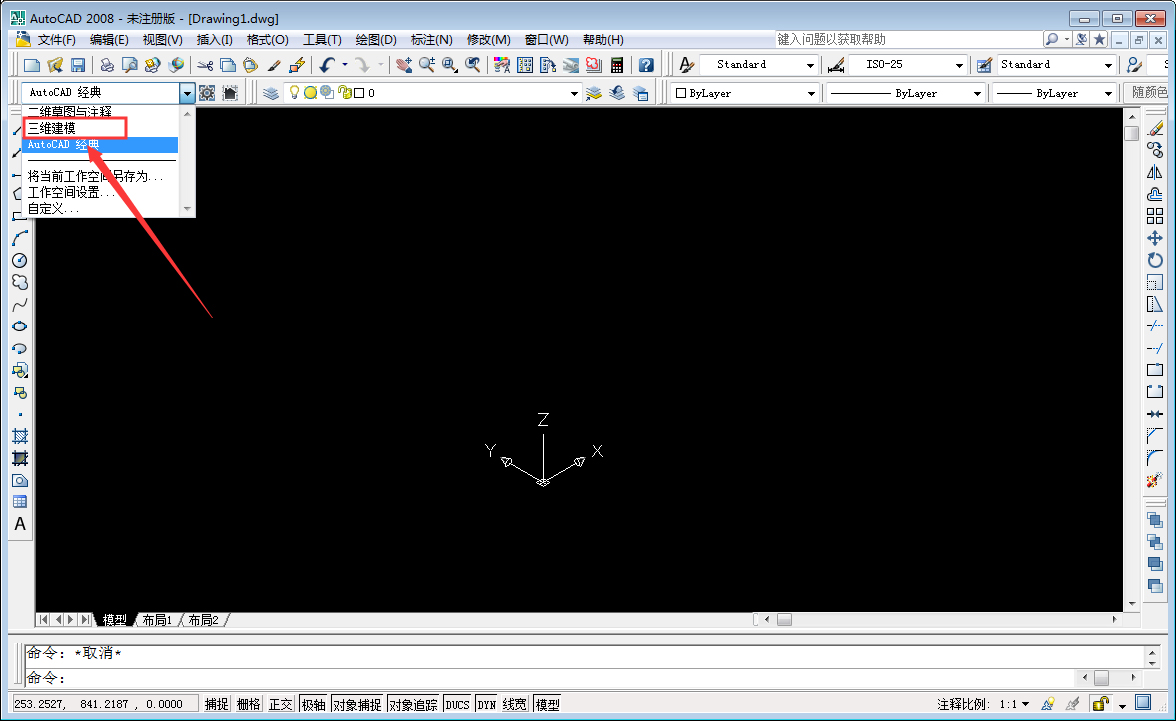Viewport: 1176px width, 721px height.
Task: Toggle 正交 ortho mode in the status bar
Action: pos(282,703)
